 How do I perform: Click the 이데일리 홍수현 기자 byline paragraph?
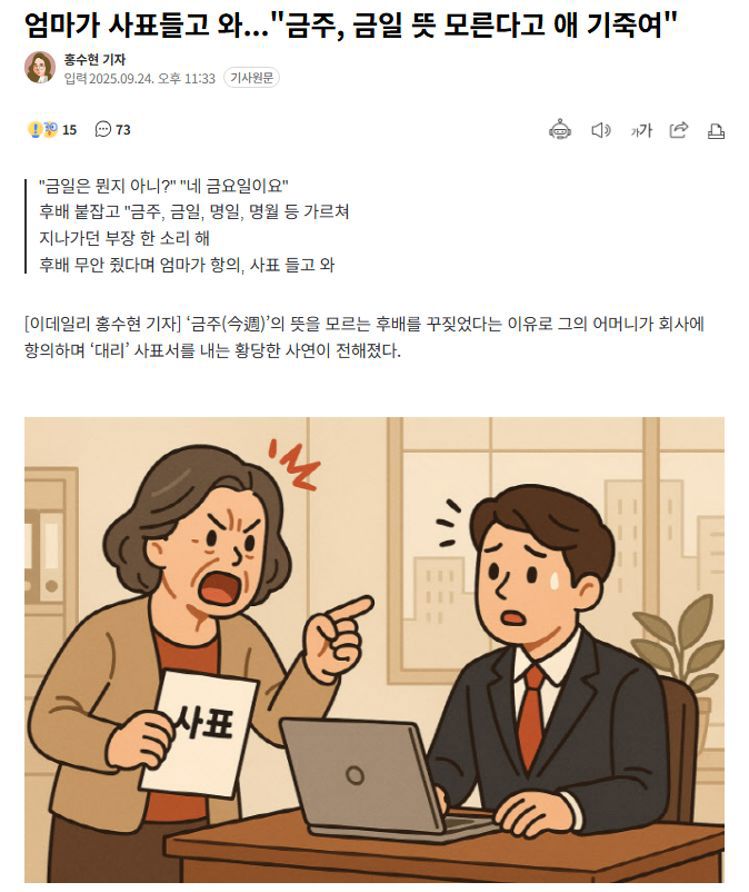(x=365, y=337)
